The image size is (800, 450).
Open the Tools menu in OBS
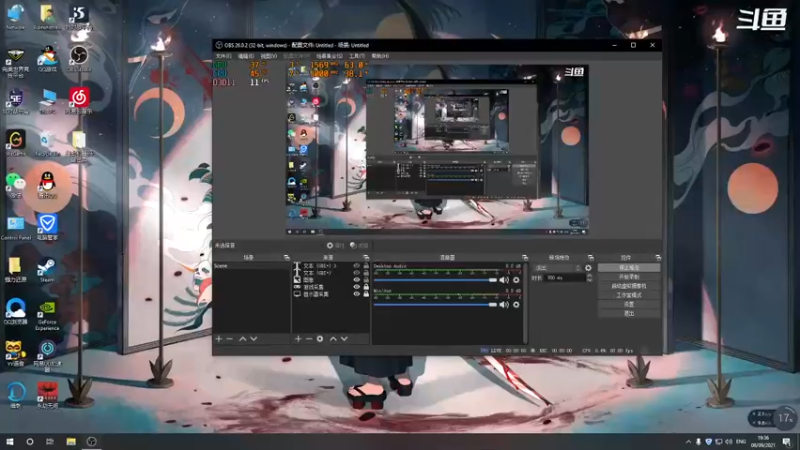click(x=357, y=56)
